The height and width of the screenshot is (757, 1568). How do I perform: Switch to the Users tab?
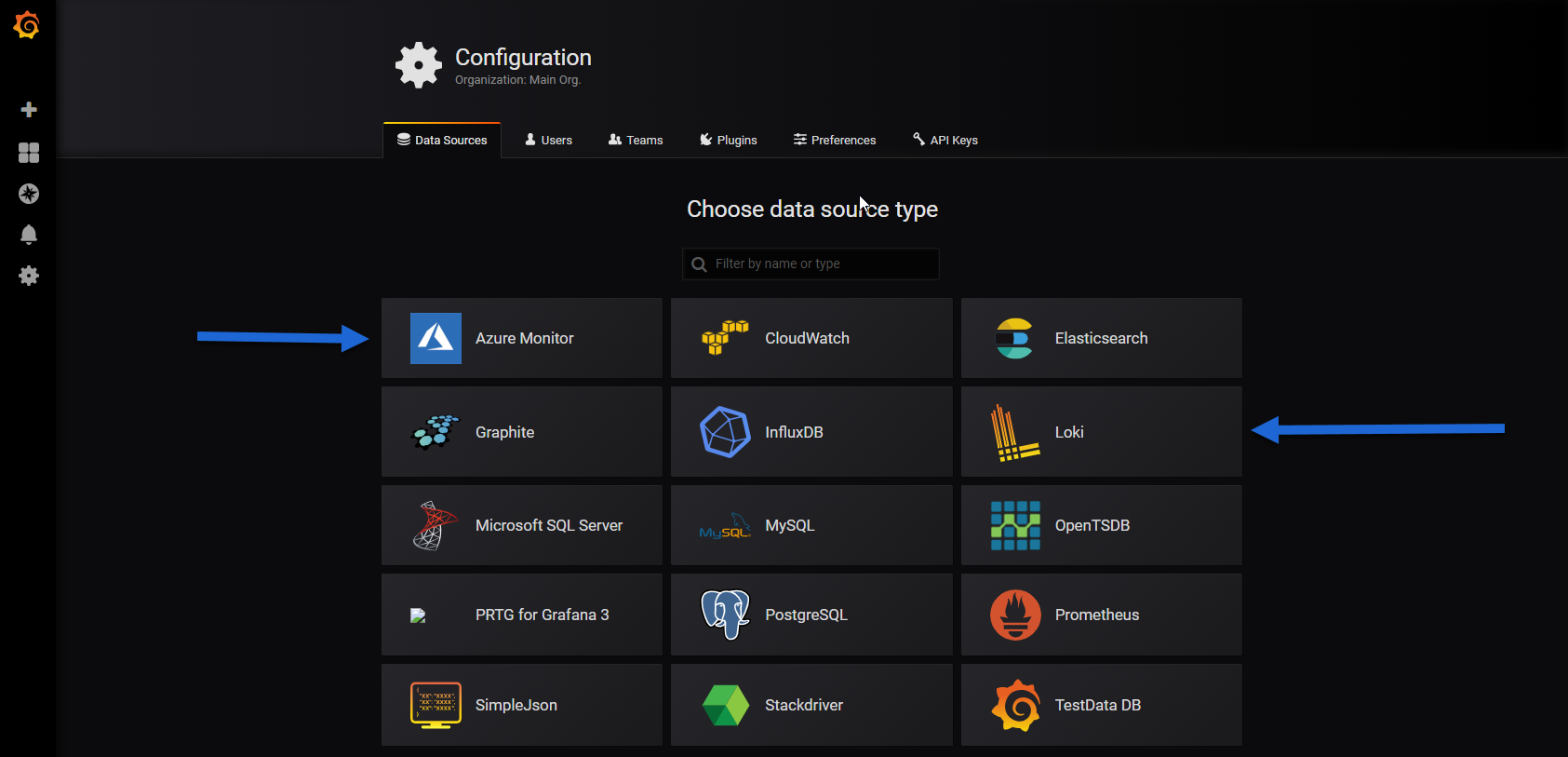(x=548, y=141)
